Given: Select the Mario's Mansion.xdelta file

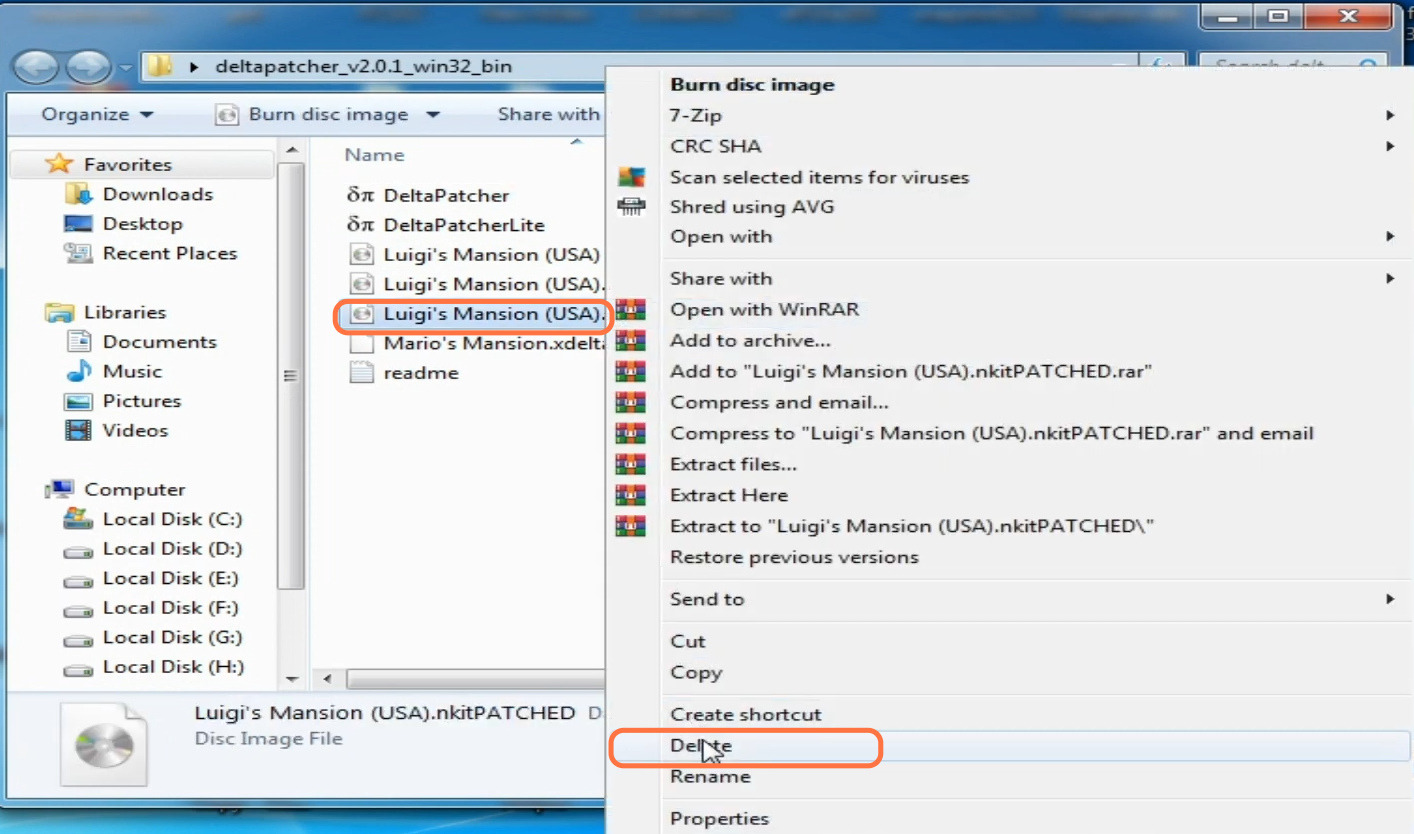Looking at the screenshot, I should tap(494, 343).
